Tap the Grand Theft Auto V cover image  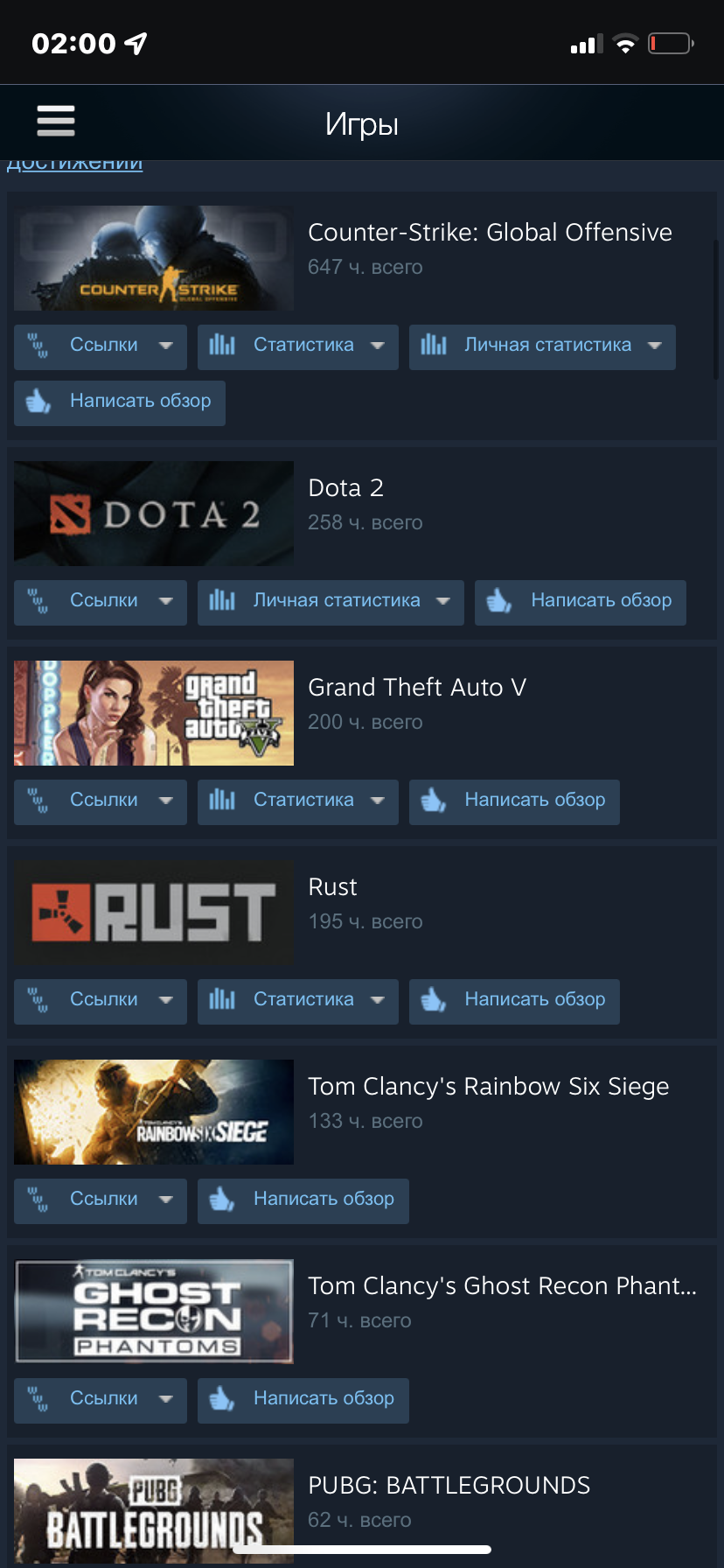pos(154,713)
